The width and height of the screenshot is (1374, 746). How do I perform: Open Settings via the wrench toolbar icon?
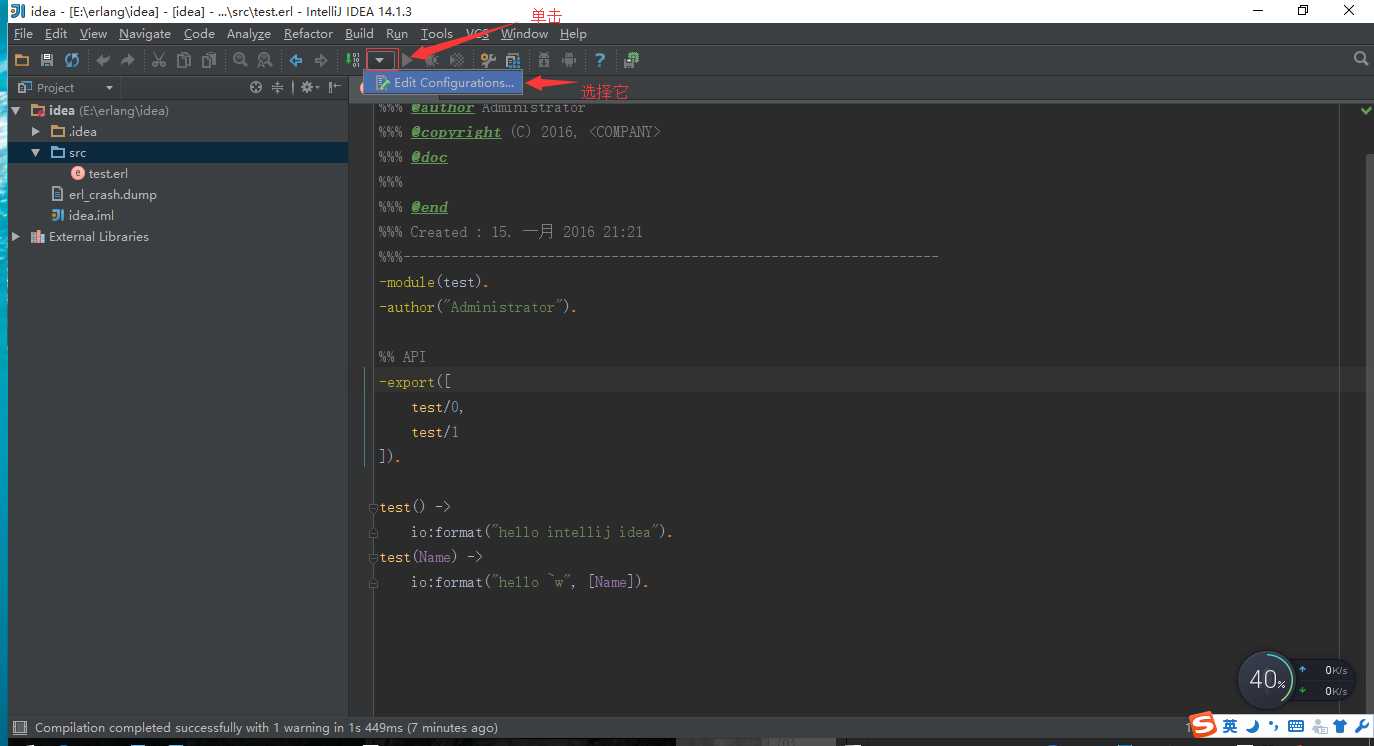tap(488, 60)
